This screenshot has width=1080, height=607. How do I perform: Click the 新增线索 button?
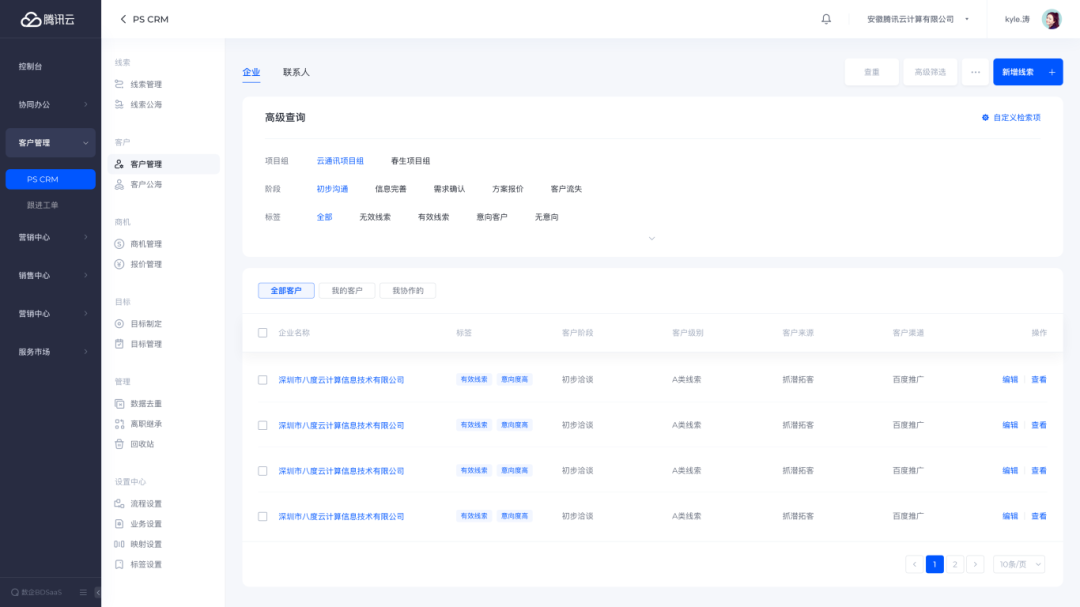[1028, 72]
